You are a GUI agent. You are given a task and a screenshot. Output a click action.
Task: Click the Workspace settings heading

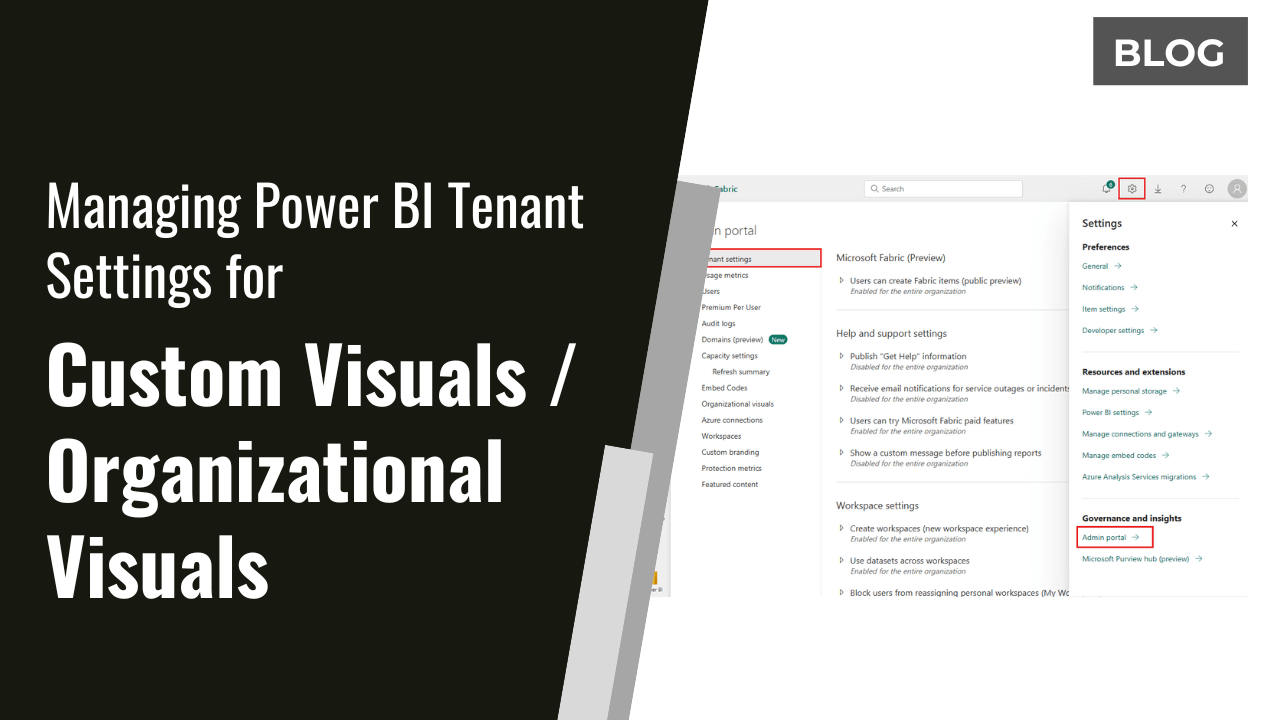tap(877, 505)
